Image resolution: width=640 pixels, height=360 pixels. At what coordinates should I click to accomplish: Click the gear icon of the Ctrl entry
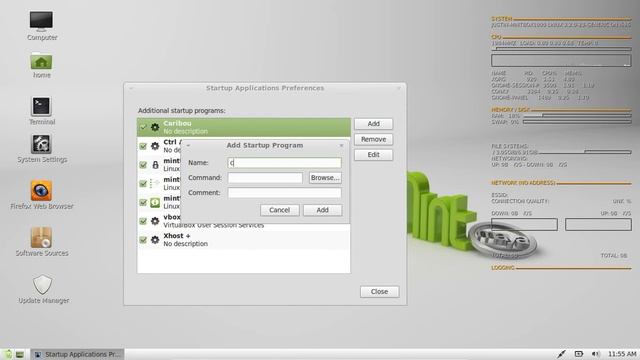pyautogui.click(x=155, y=146)
